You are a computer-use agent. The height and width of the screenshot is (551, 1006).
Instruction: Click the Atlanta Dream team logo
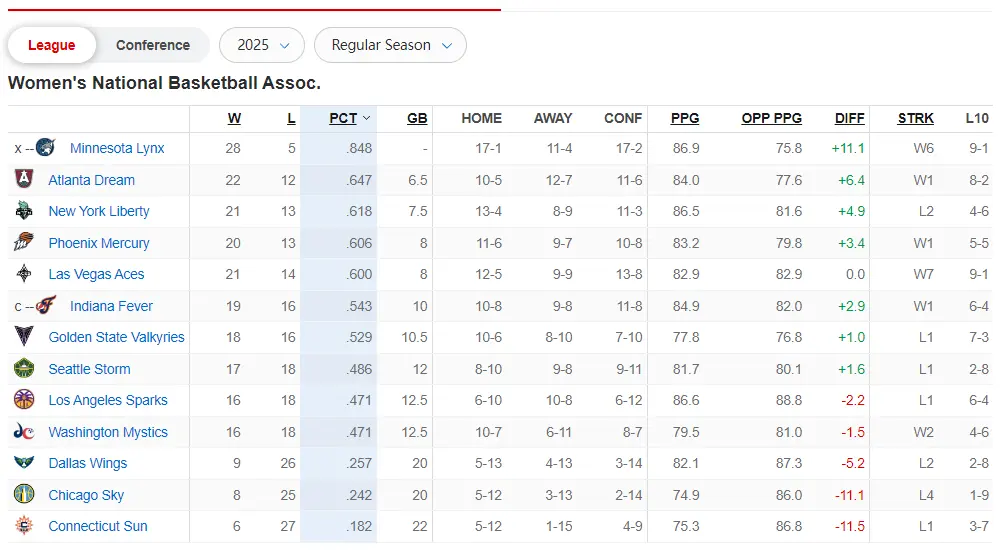pos(24,180)
